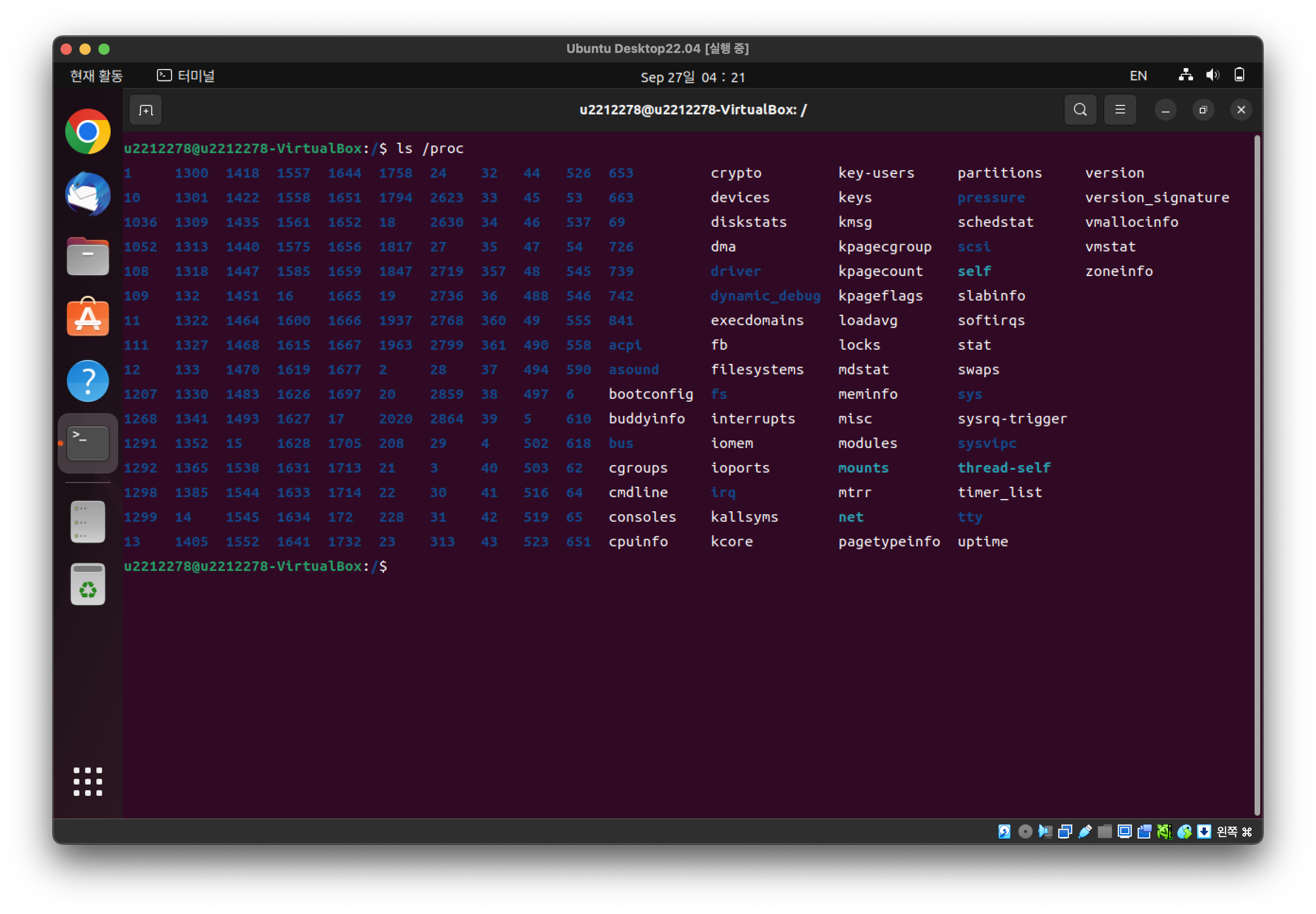Viewport: 1316px width, 914px height.
Task: Open the 터미널 app menu in the top bar
Action: [186, 76]
